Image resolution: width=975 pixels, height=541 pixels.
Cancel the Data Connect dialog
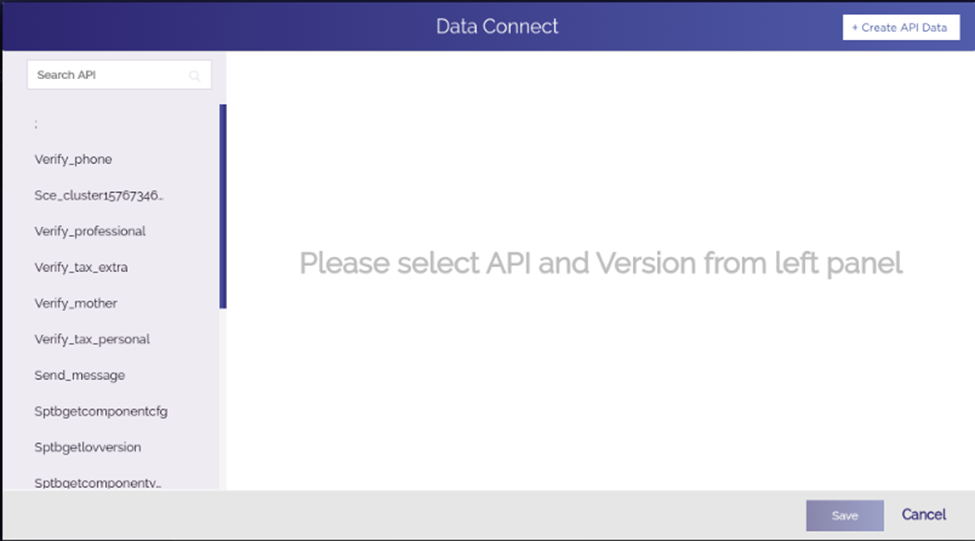coord(924,515)
